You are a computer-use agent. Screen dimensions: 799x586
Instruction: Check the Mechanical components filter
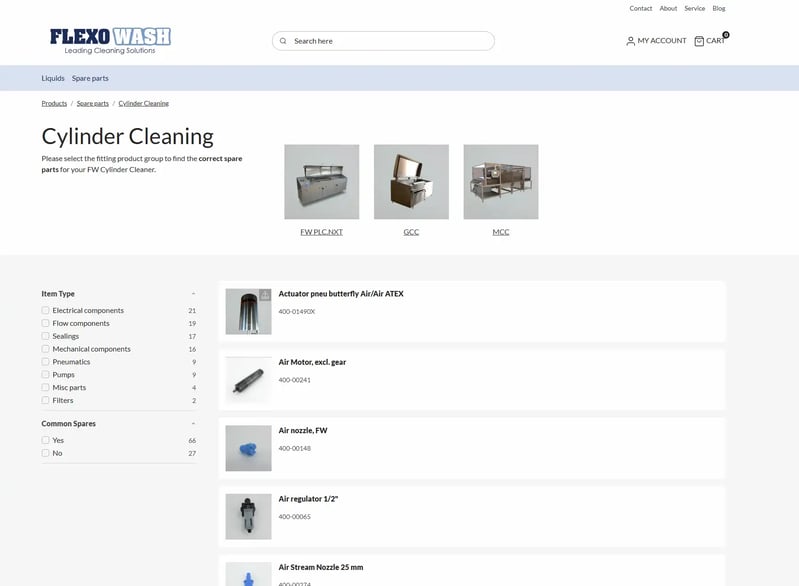[x=45, y=349]
